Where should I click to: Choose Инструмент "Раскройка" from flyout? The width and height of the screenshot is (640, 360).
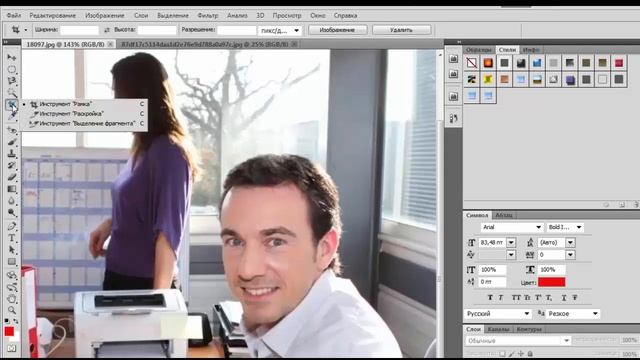tap(71, 113)
